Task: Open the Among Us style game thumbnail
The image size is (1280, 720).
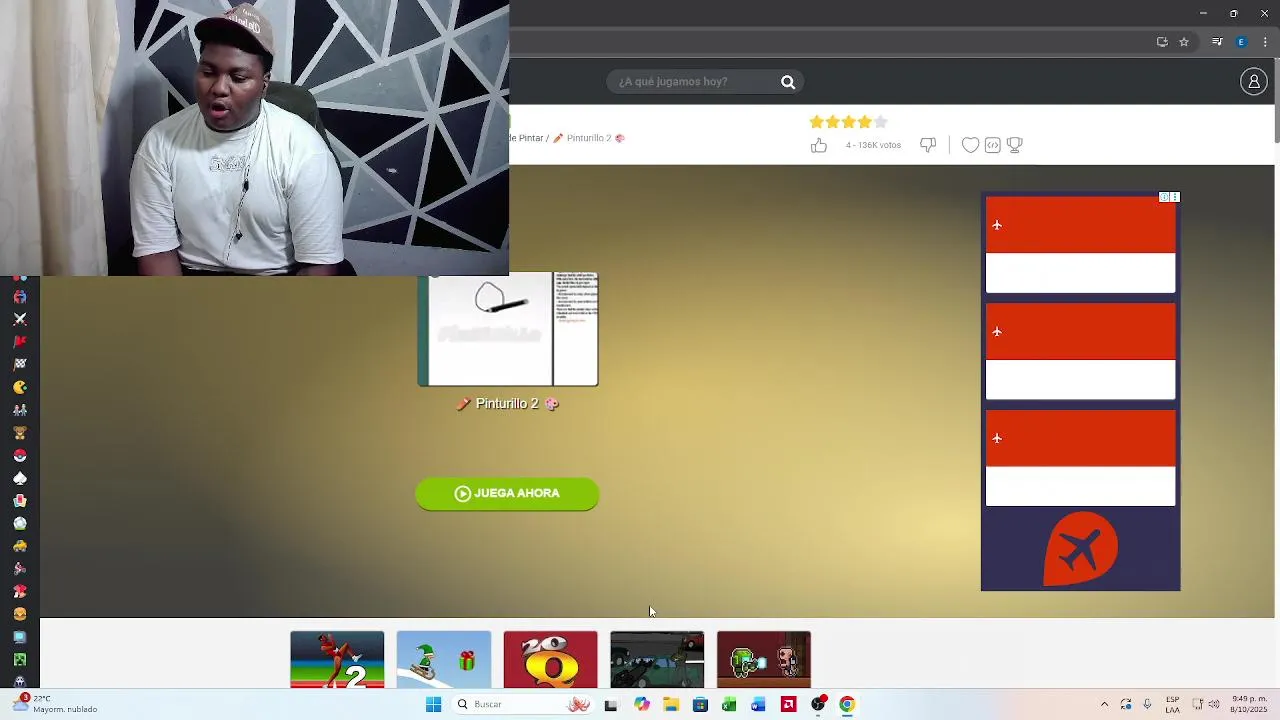Action: [x=764, y=659]
